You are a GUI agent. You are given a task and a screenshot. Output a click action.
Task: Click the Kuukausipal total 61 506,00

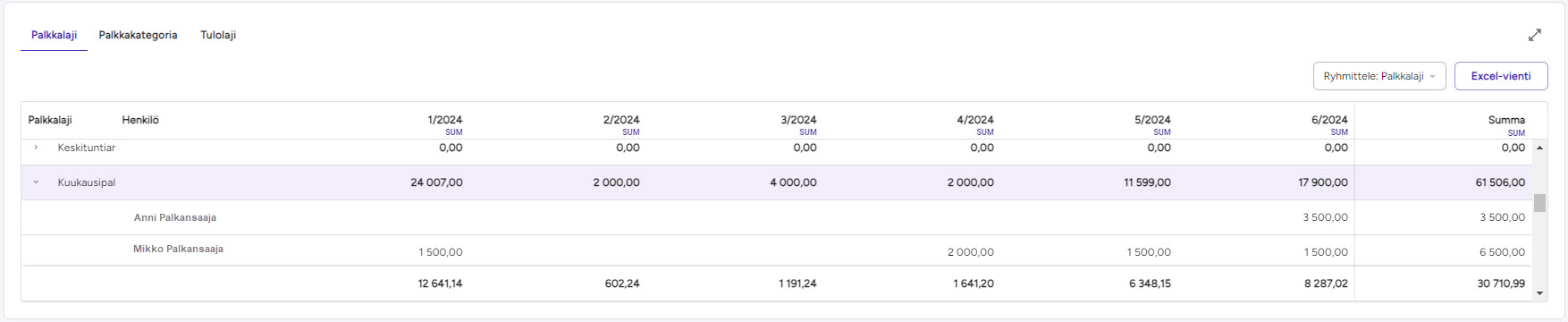pos(1500,182)
